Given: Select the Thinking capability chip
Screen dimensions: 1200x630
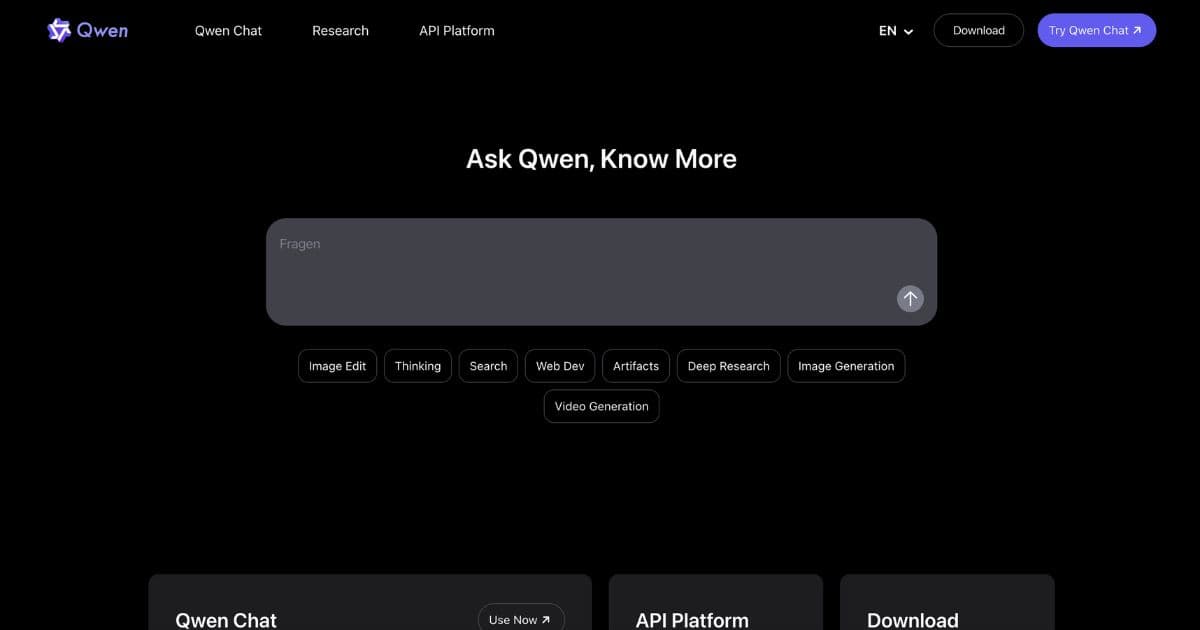Looking at the screenshot, I should [417, 366].
